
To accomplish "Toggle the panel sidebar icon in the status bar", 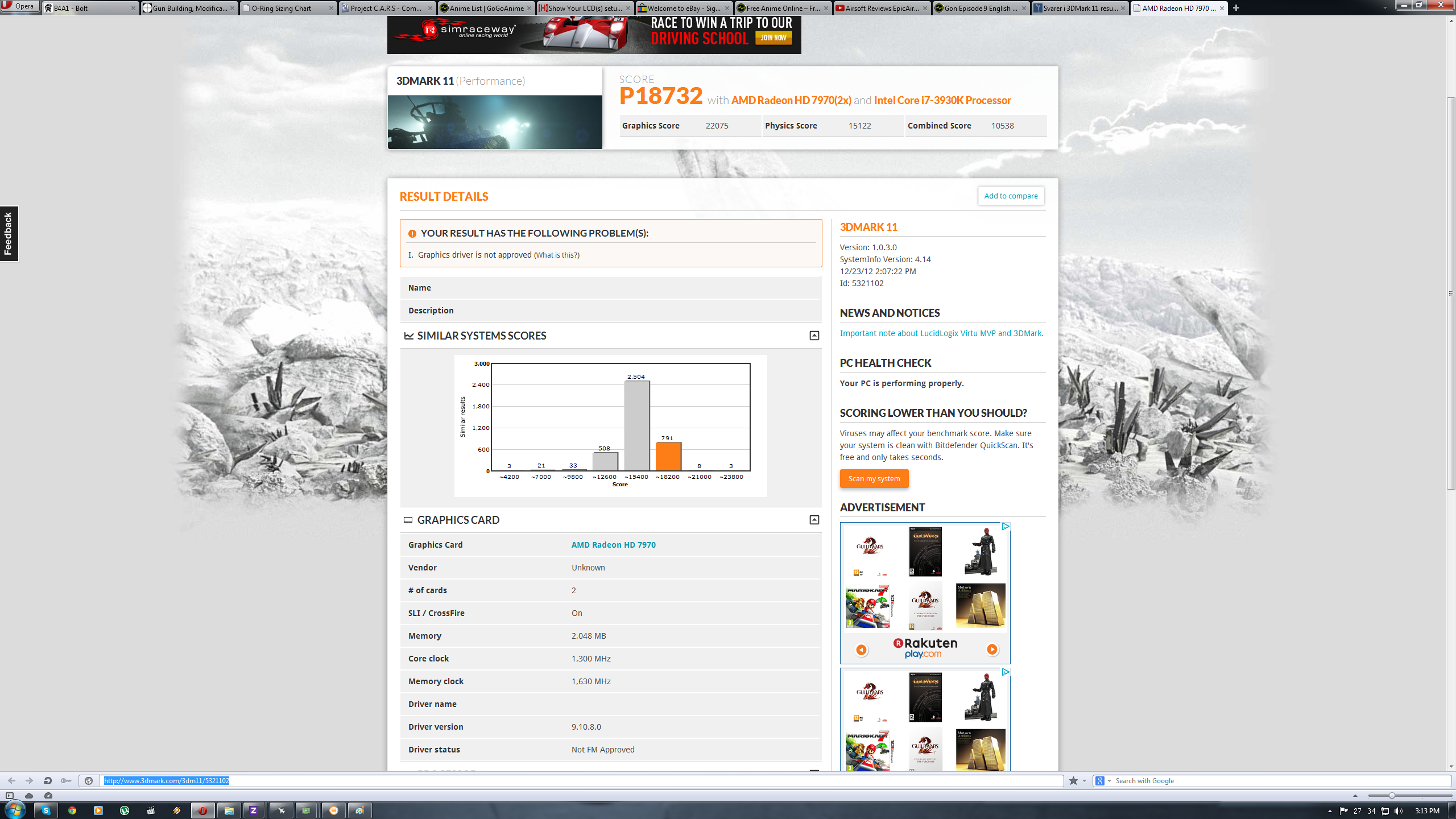I will coord(10,796).
